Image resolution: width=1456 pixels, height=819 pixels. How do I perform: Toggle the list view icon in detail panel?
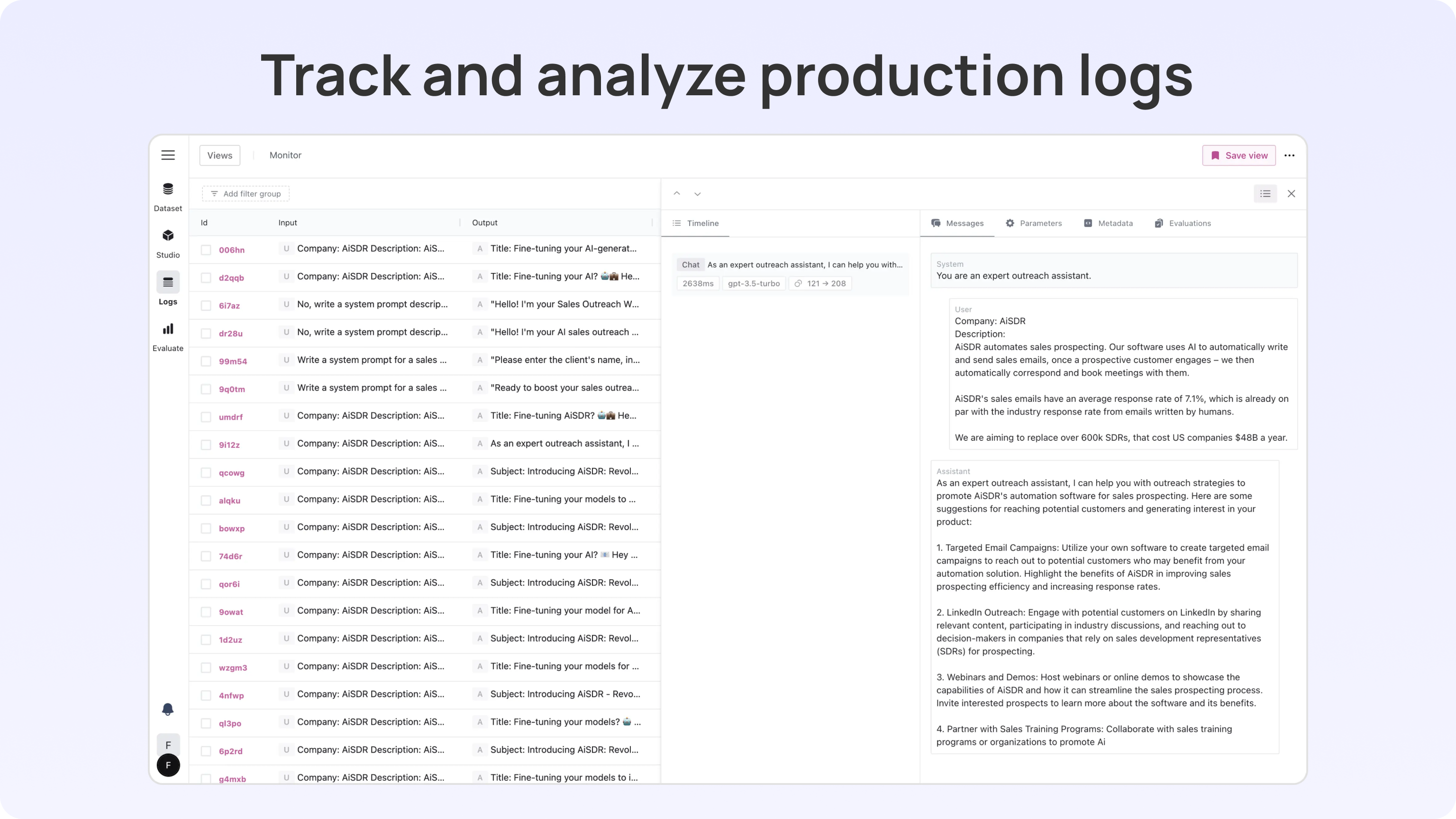tap(1265, 194)
